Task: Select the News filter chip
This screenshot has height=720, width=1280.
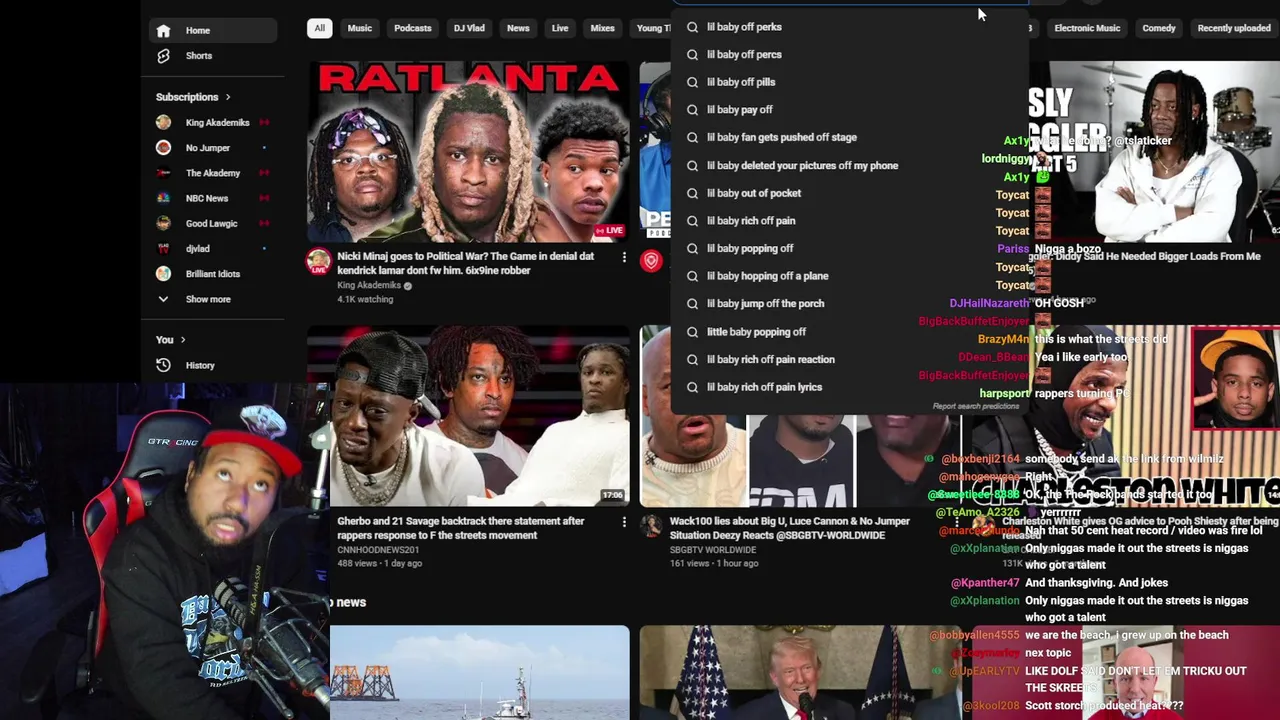Action: (518, 28)
